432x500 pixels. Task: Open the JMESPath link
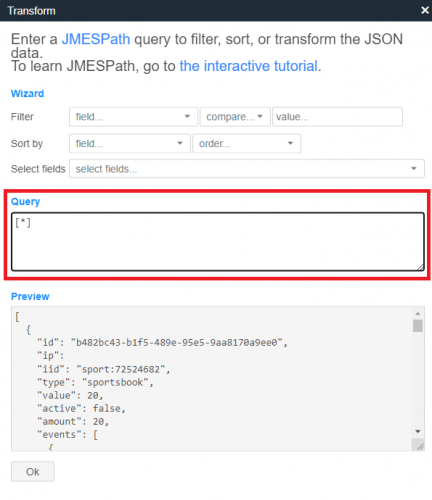pos(96,39)
